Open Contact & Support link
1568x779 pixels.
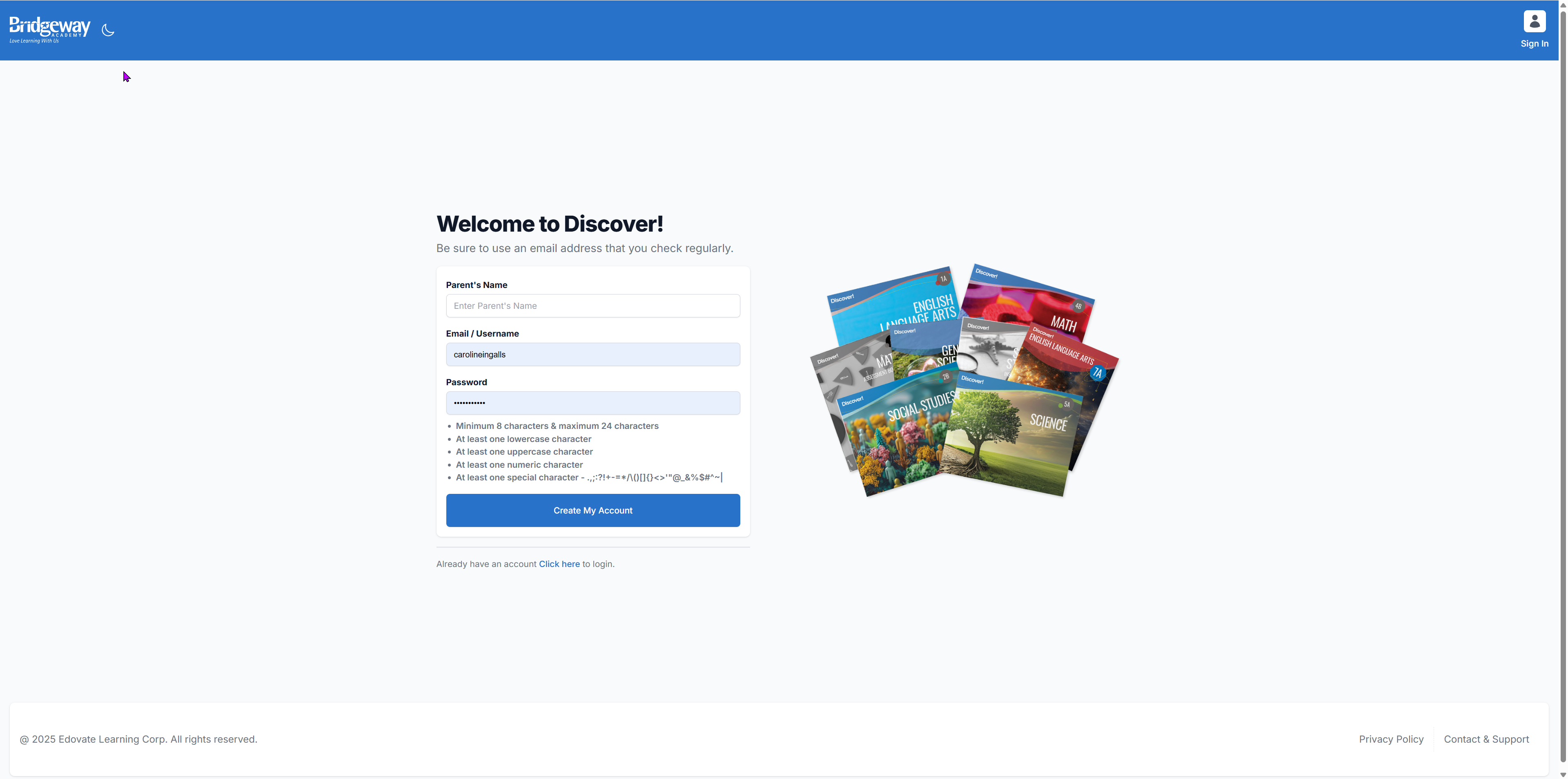pyautogui.click(x=1486, y=739)
